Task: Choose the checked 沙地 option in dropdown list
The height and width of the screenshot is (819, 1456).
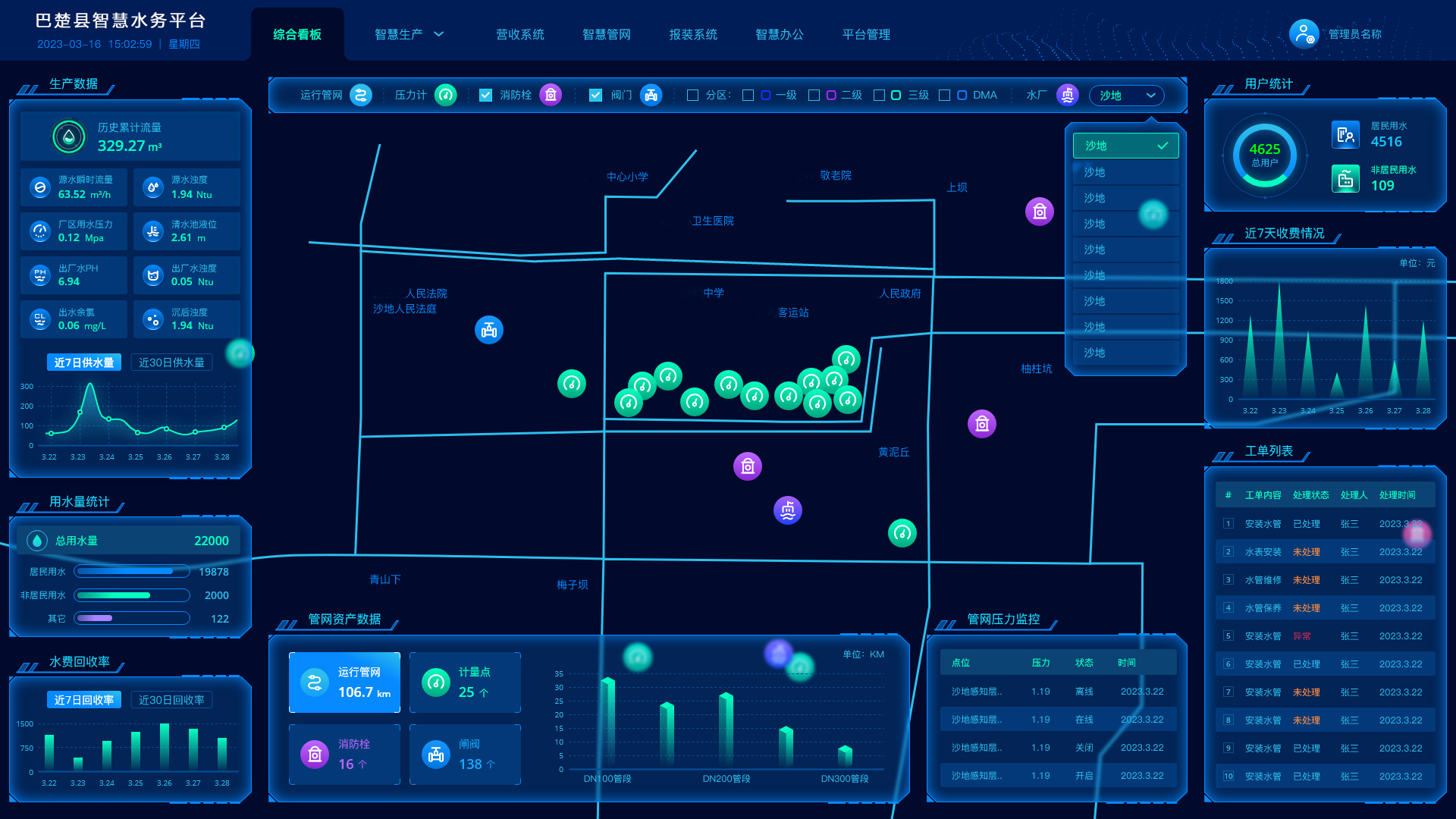Action: coord(1126,146)
